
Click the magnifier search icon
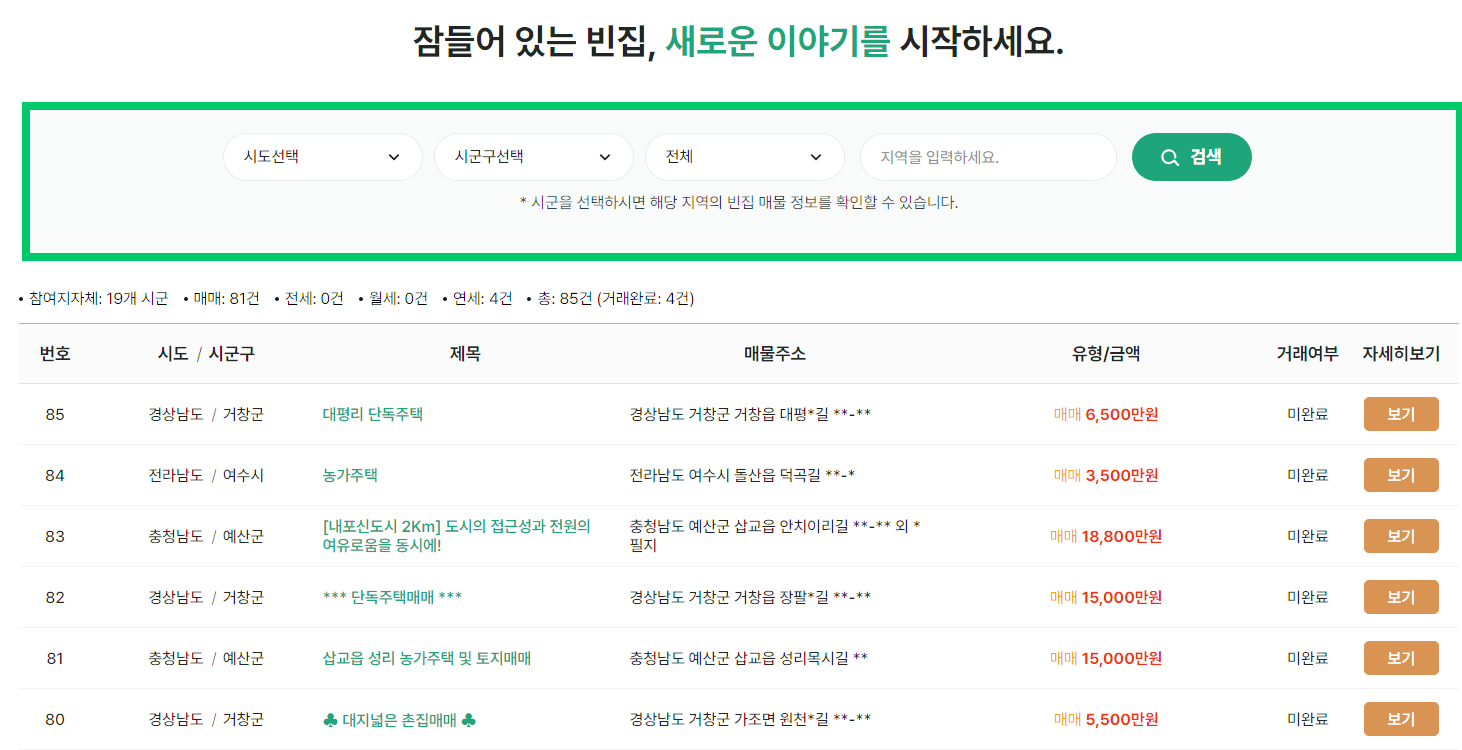1168,156
